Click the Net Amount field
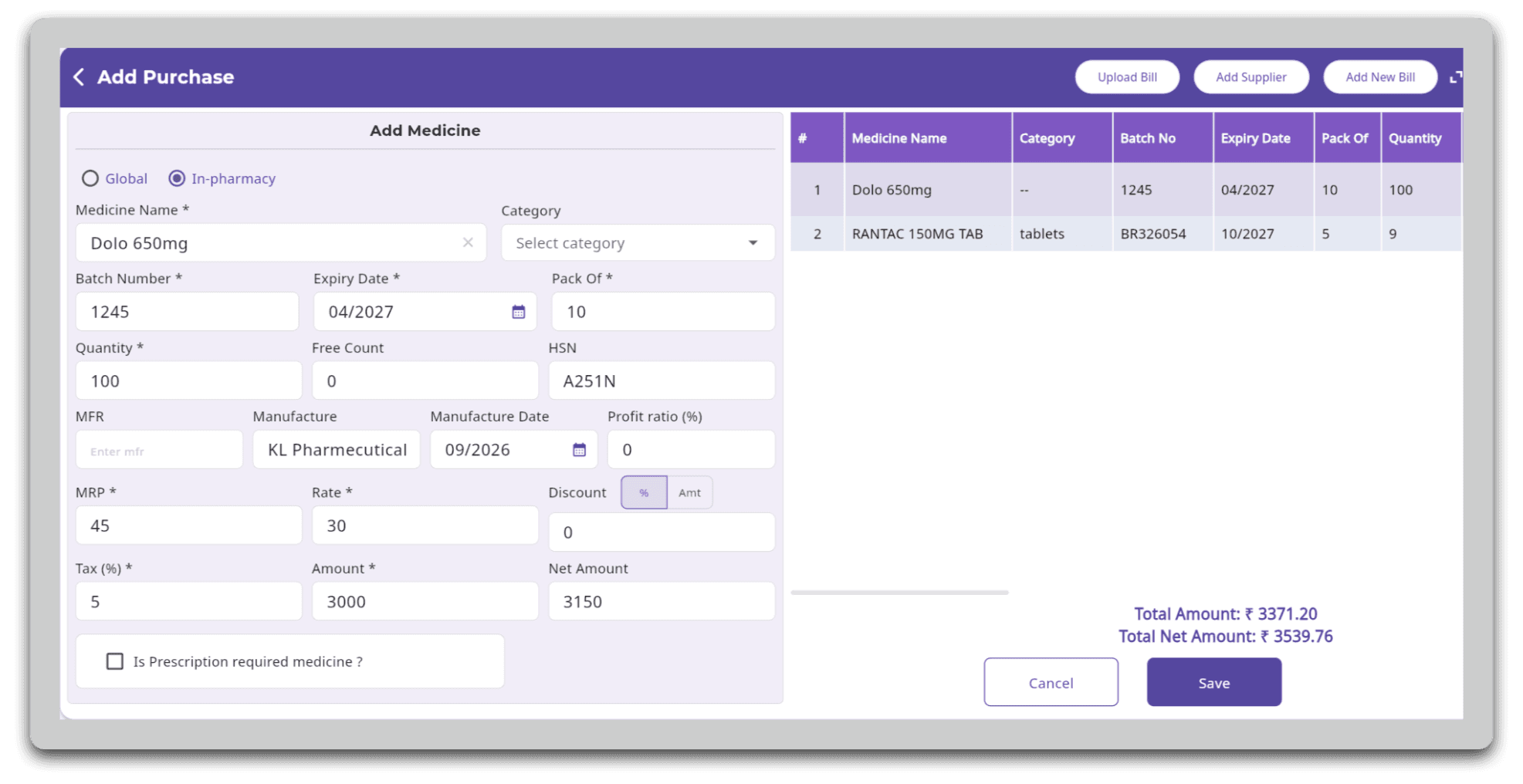 (662, 601)
